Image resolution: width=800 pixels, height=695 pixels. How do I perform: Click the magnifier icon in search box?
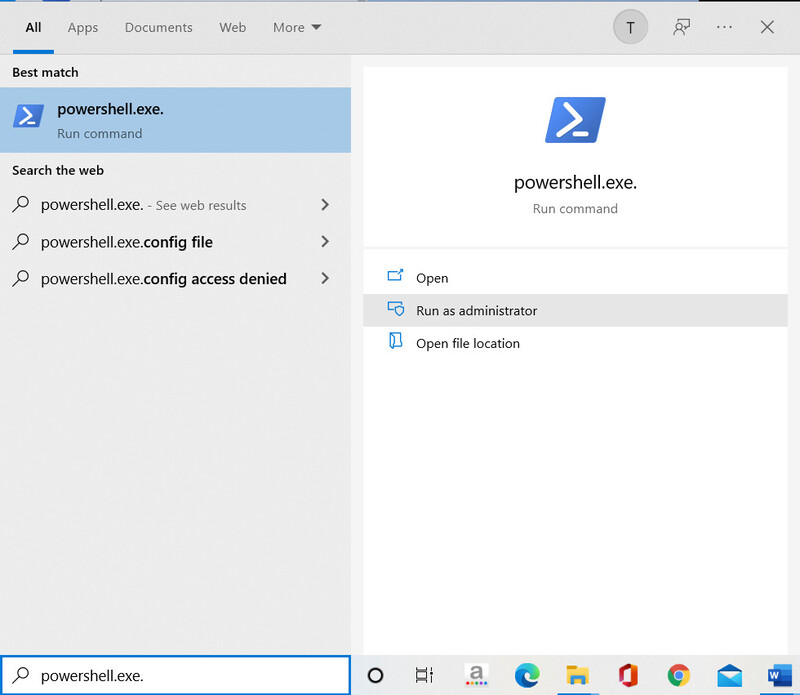coord(20,675)
